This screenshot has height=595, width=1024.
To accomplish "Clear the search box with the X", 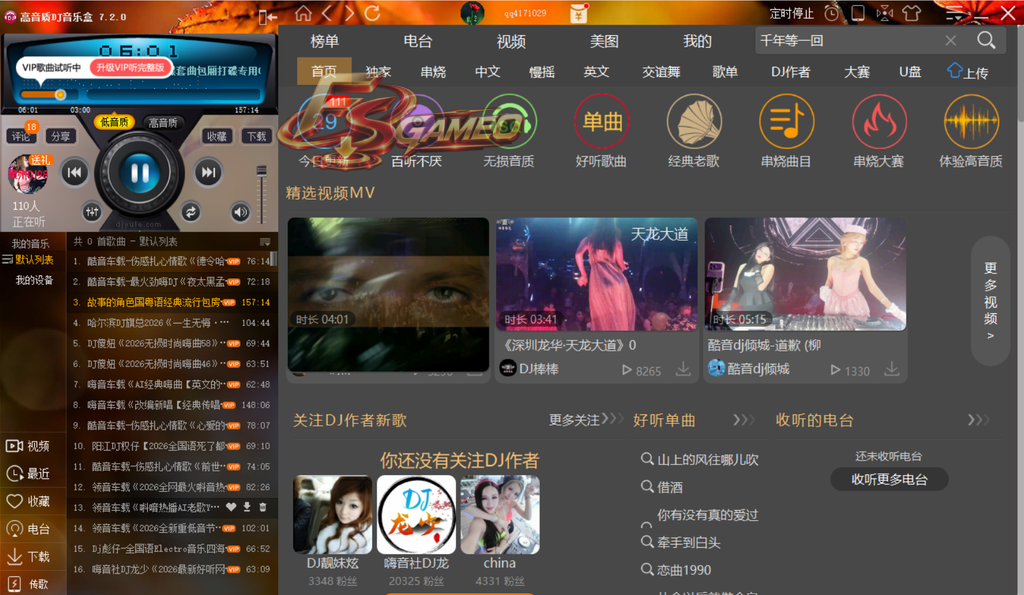I will point(951,40).
